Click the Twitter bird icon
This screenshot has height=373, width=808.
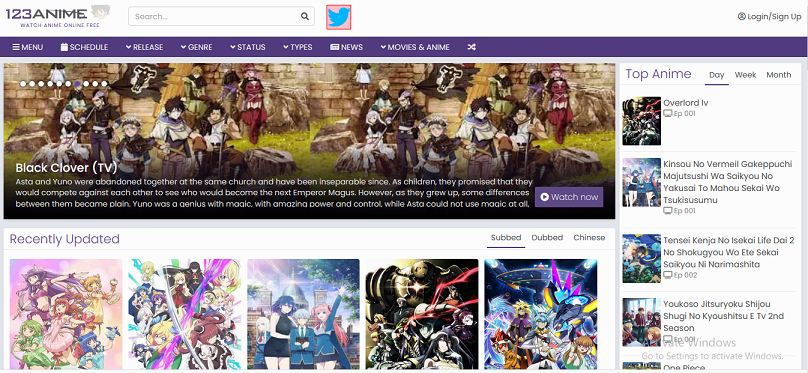click(339, 17)
